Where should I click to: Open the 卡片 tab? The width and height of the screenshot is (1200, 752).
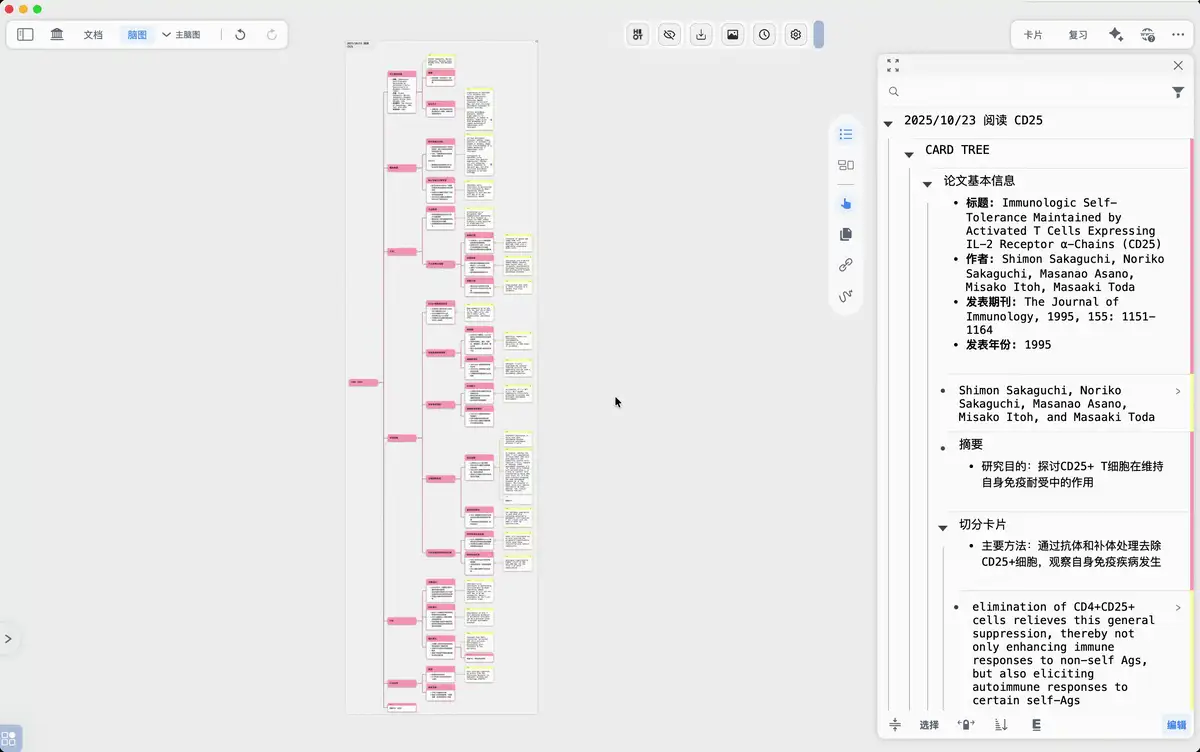tap(1033, 34)
